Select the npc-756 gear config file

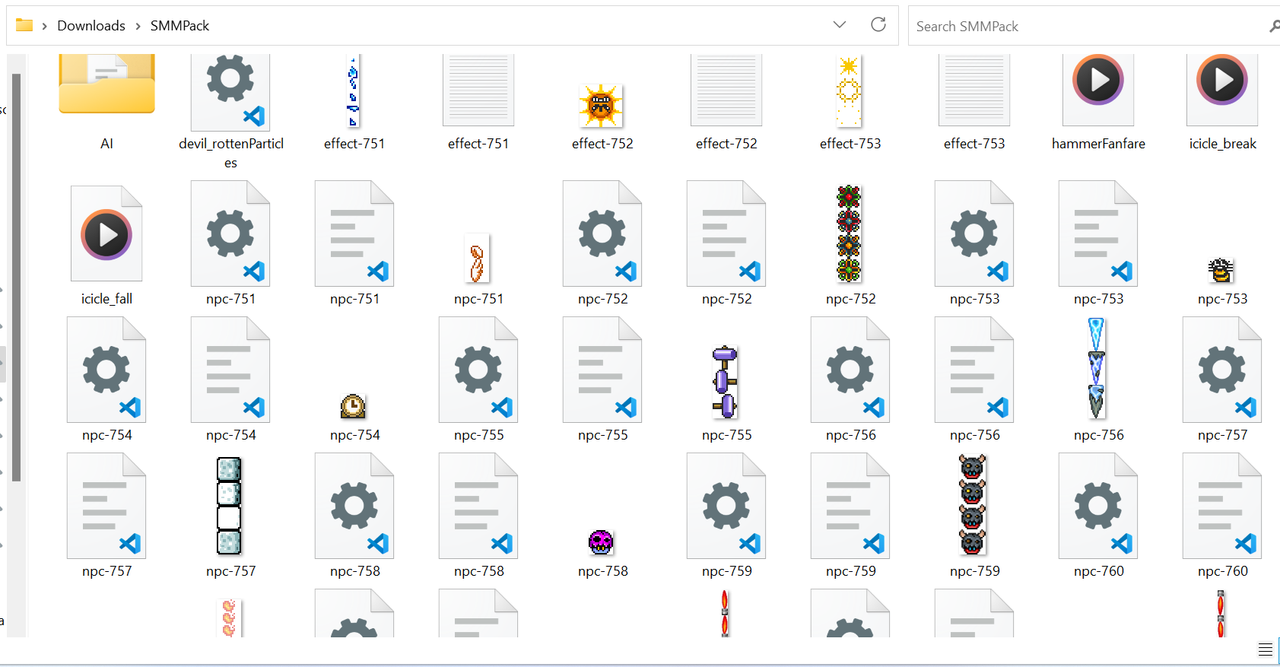pyautogui.click(x=851, y=370)
